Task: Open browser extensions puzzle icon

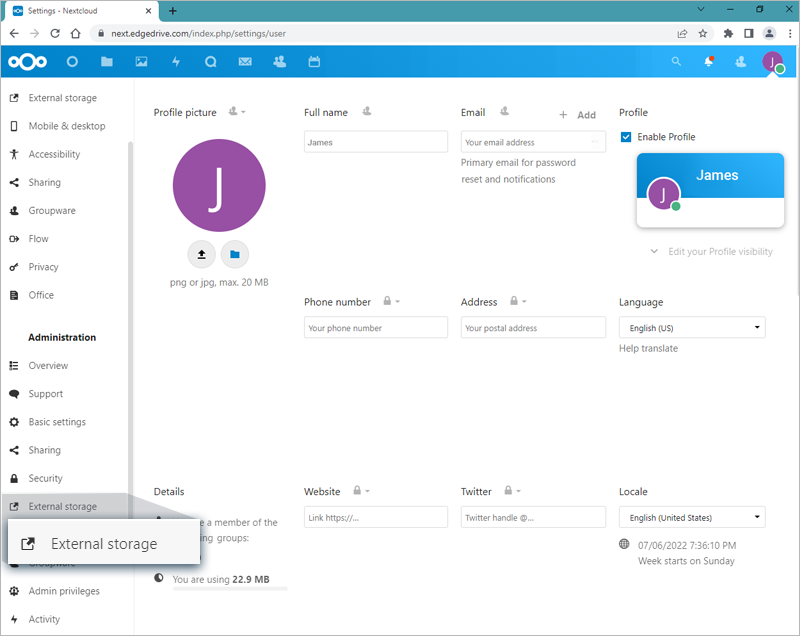Action: 728,34
